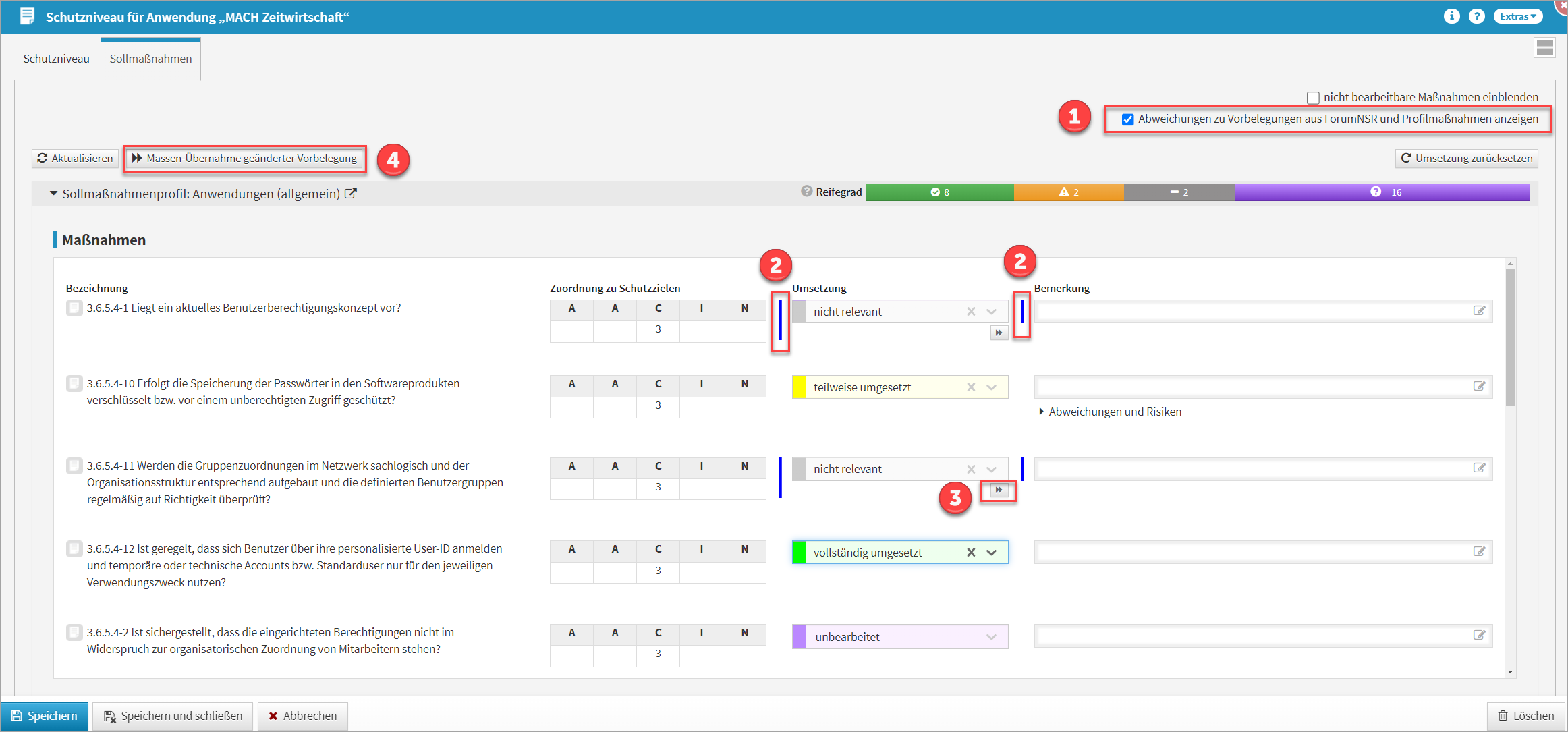
Task: Open the 'unbearbeitet' Umsetzung dropdown
Action: tap(991, 637)
